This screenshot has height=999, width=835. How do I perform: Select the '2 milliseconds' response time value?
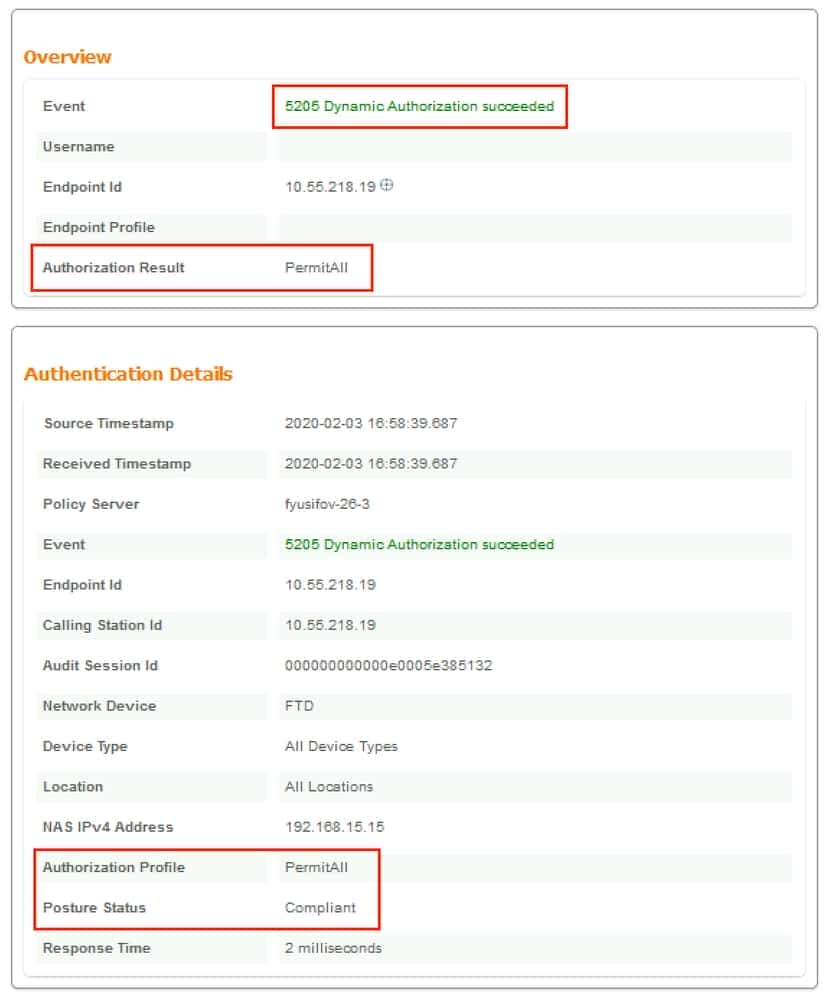pos(333,948)
